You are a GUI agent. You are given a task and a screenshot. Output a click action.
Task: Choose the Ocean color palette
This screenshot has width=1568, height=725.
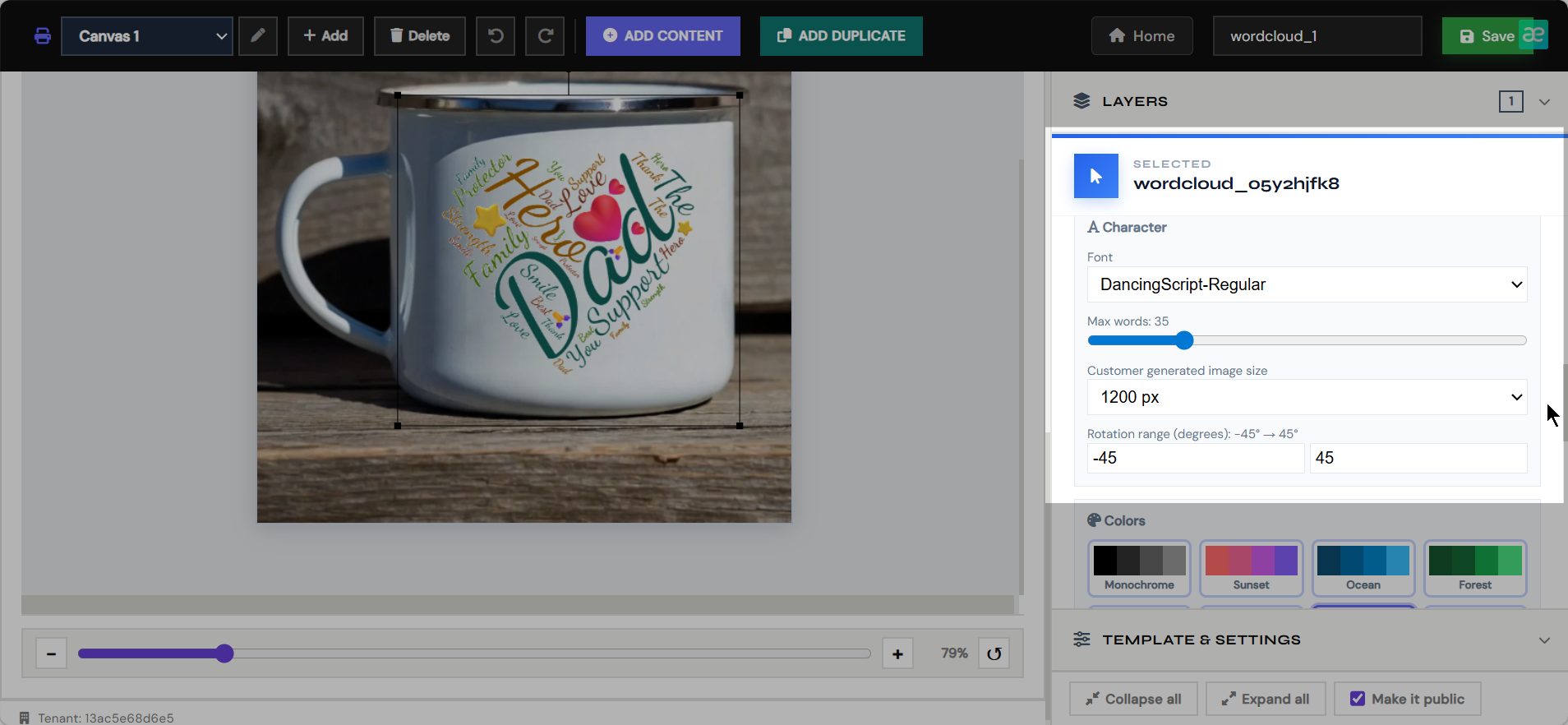(x=1363, y=568)
